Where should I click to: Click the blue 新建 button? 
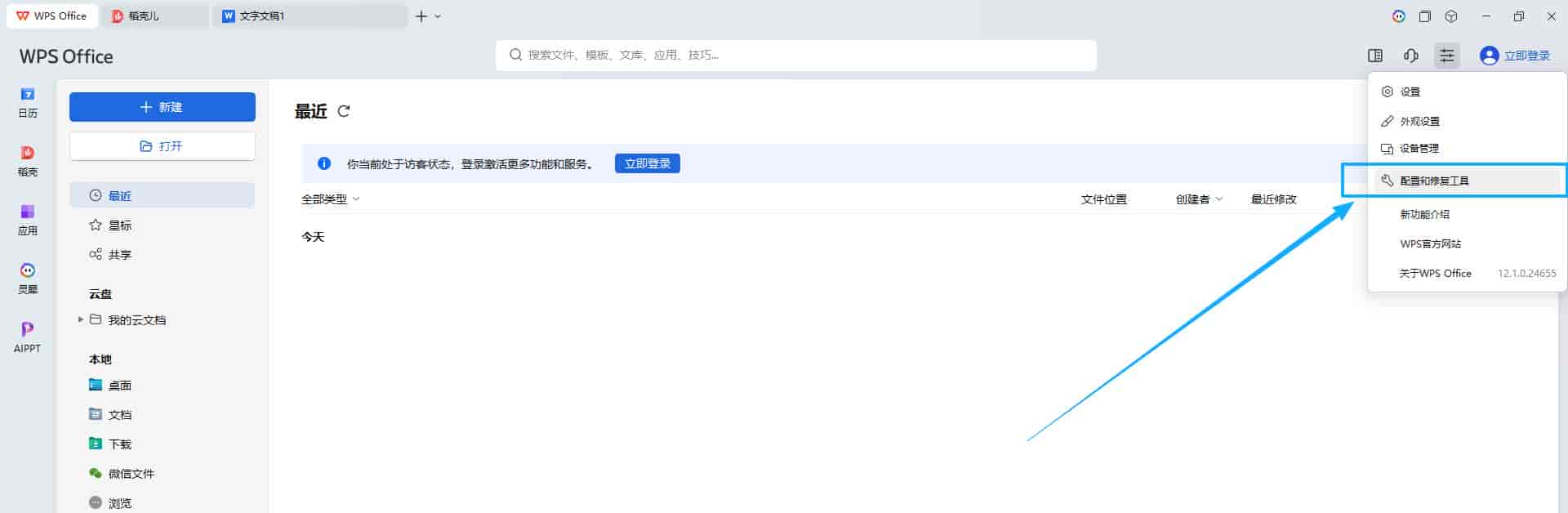162,107
